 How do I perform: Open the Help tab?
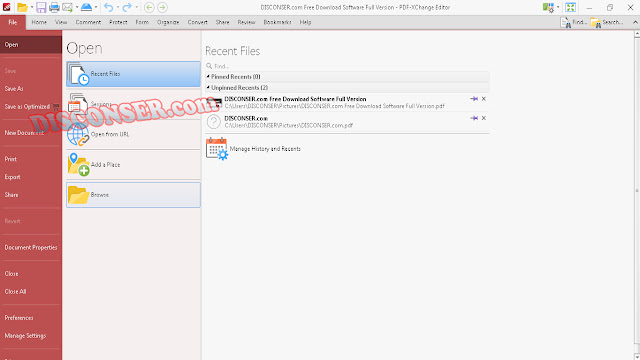tap(305, 22)
